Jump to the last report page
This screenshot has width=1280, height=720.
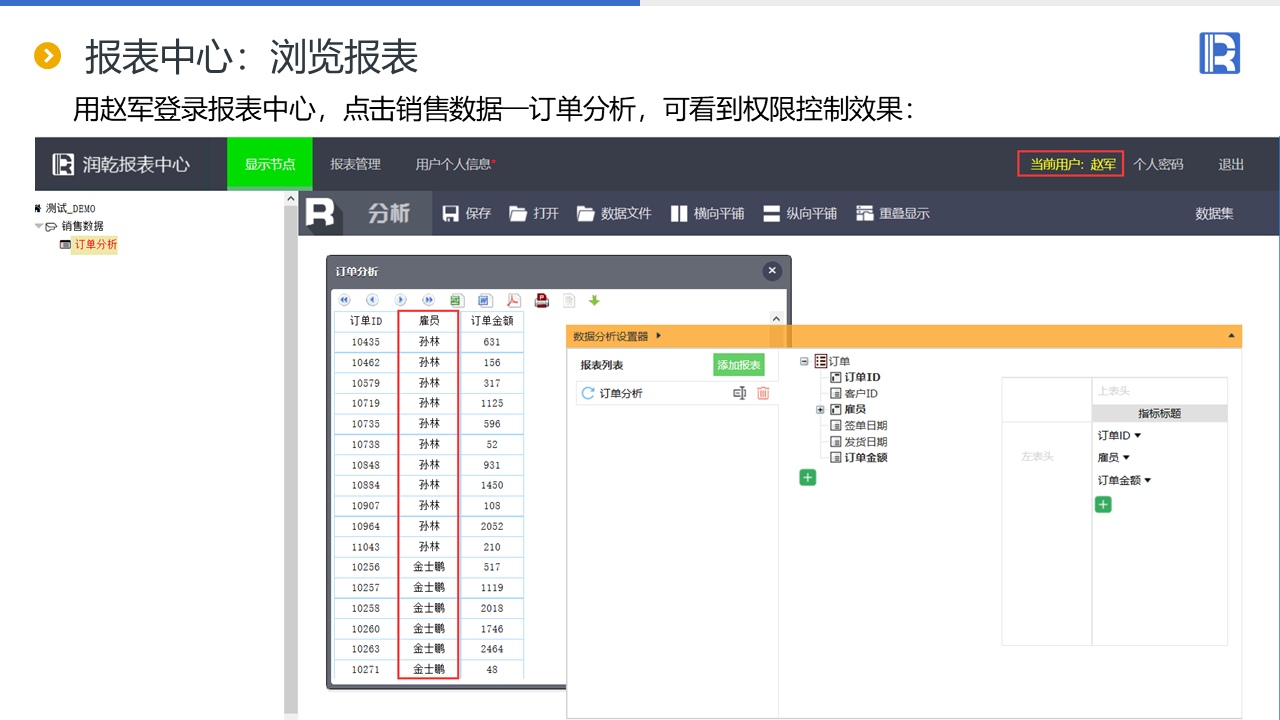point(428,300)
